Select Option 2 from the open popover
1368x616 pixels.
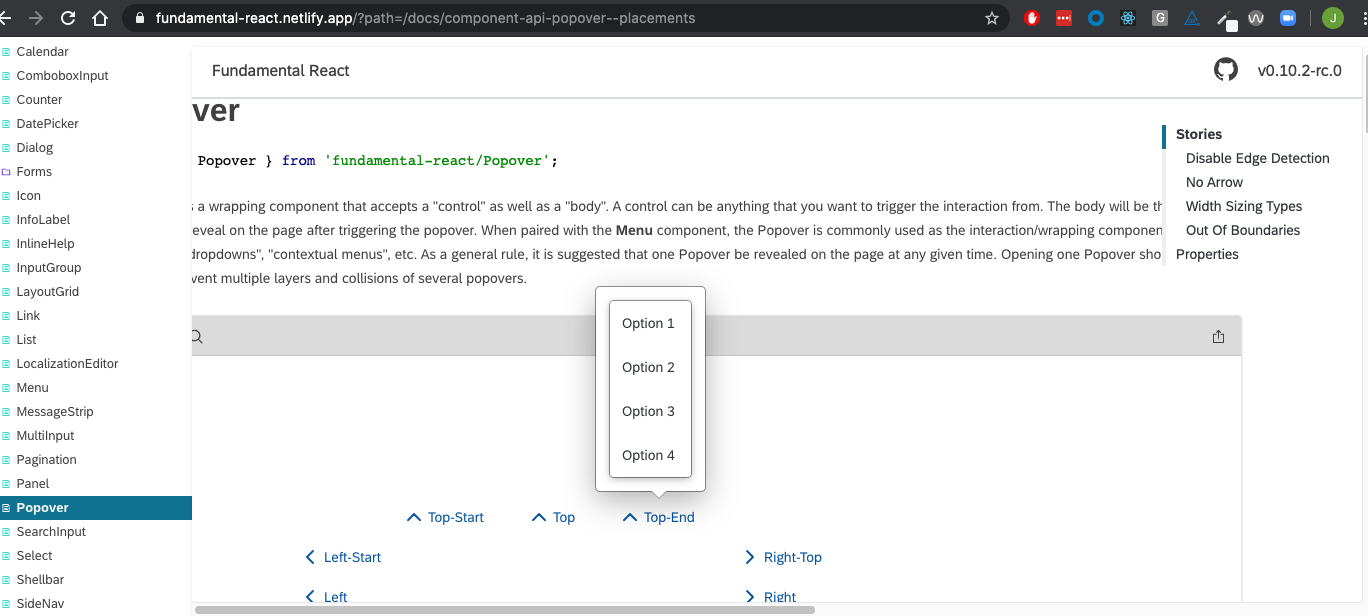point(648,367)
